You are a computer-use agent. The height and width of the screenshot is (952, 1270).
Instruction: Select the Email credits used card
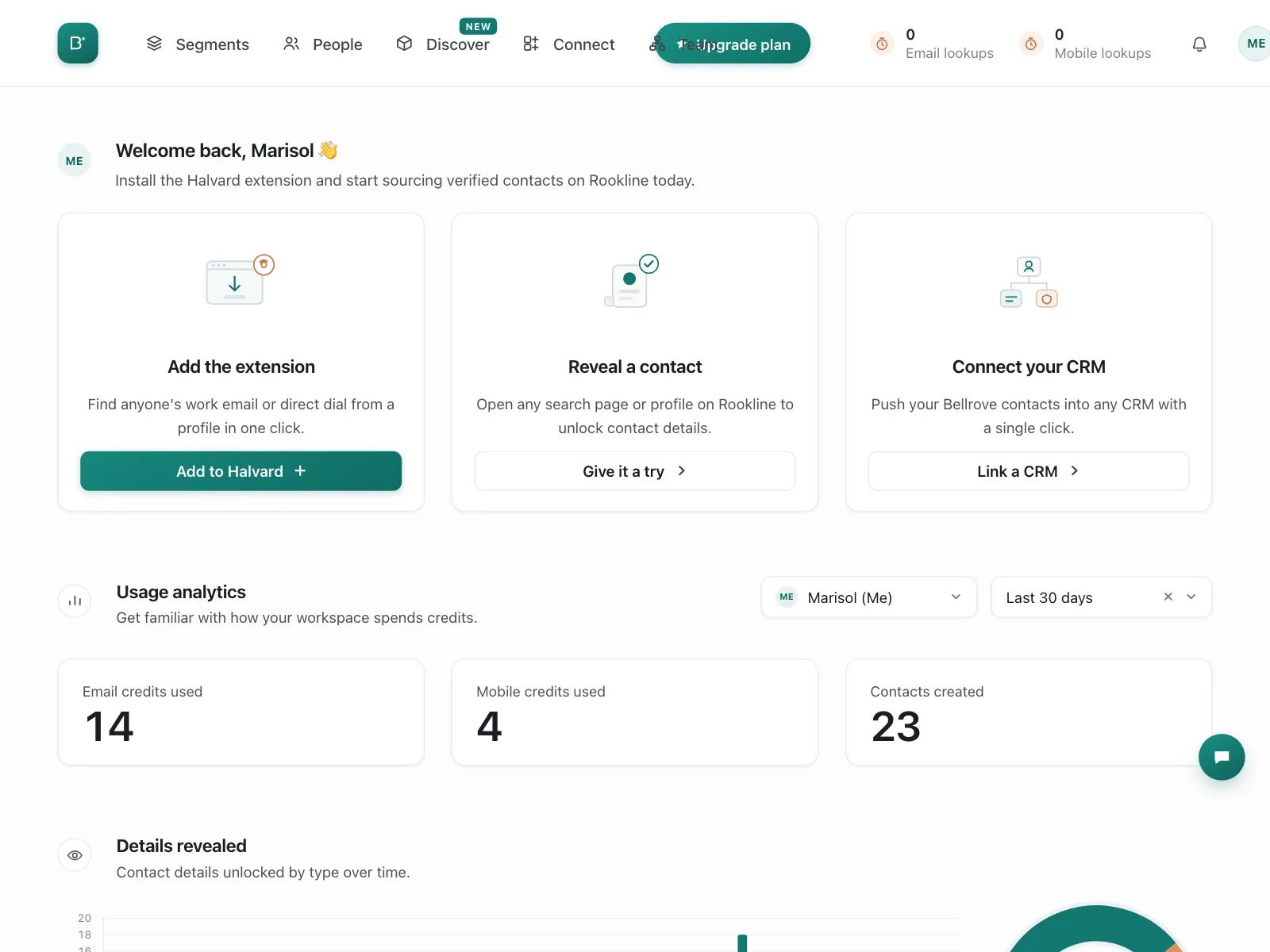(241, 712)
